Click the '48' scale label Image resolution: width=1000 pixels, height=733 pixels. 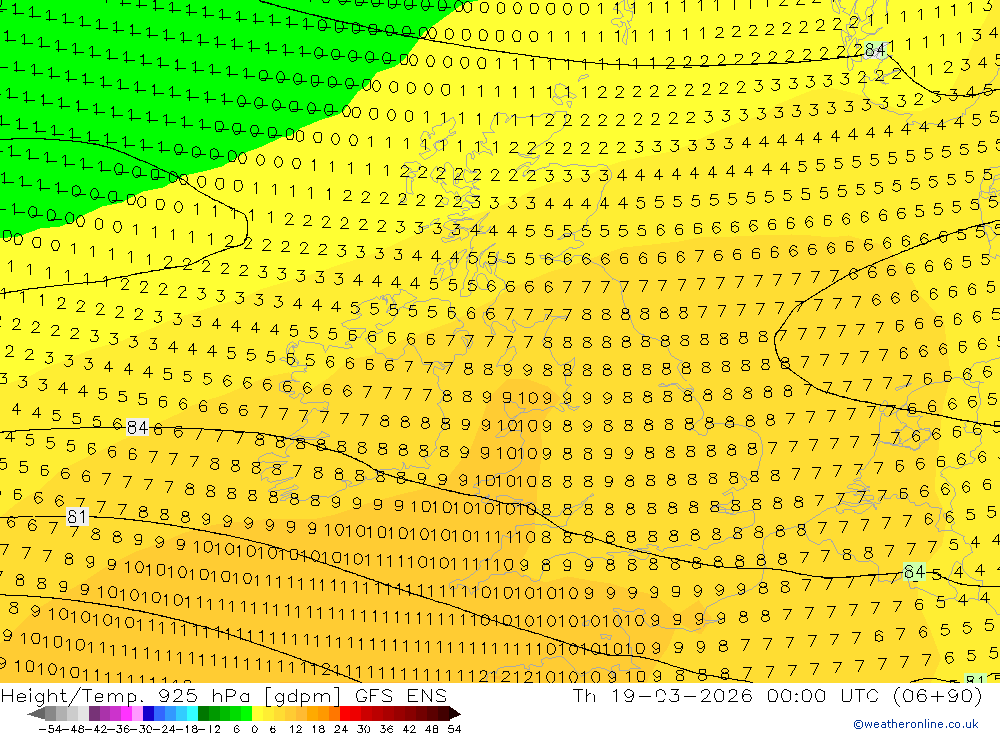pyautogui.click(x=432, y=729)
